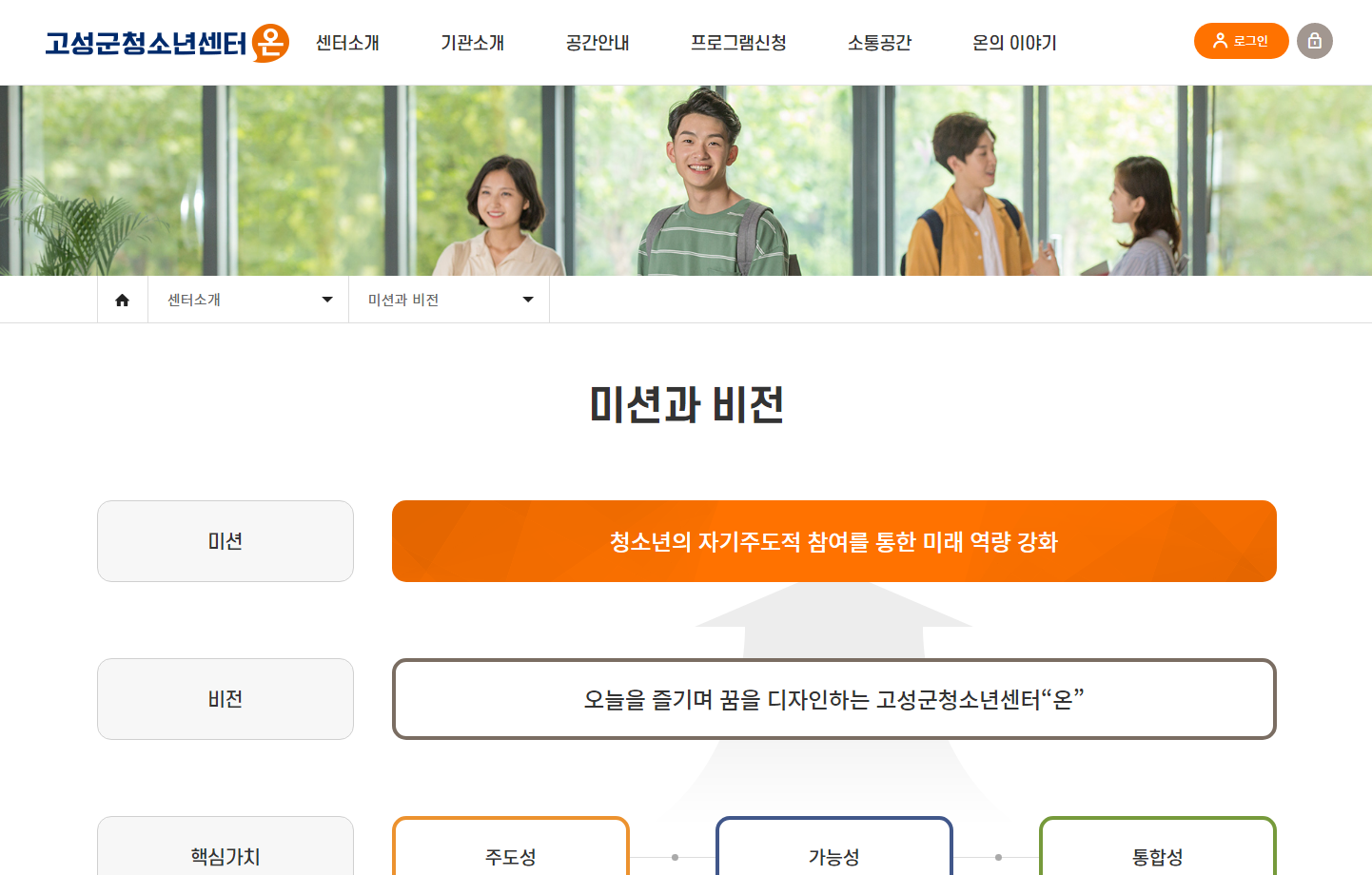1372x875 pixels.
Task: Click the 핵심가치 label box
Action: 225,846
